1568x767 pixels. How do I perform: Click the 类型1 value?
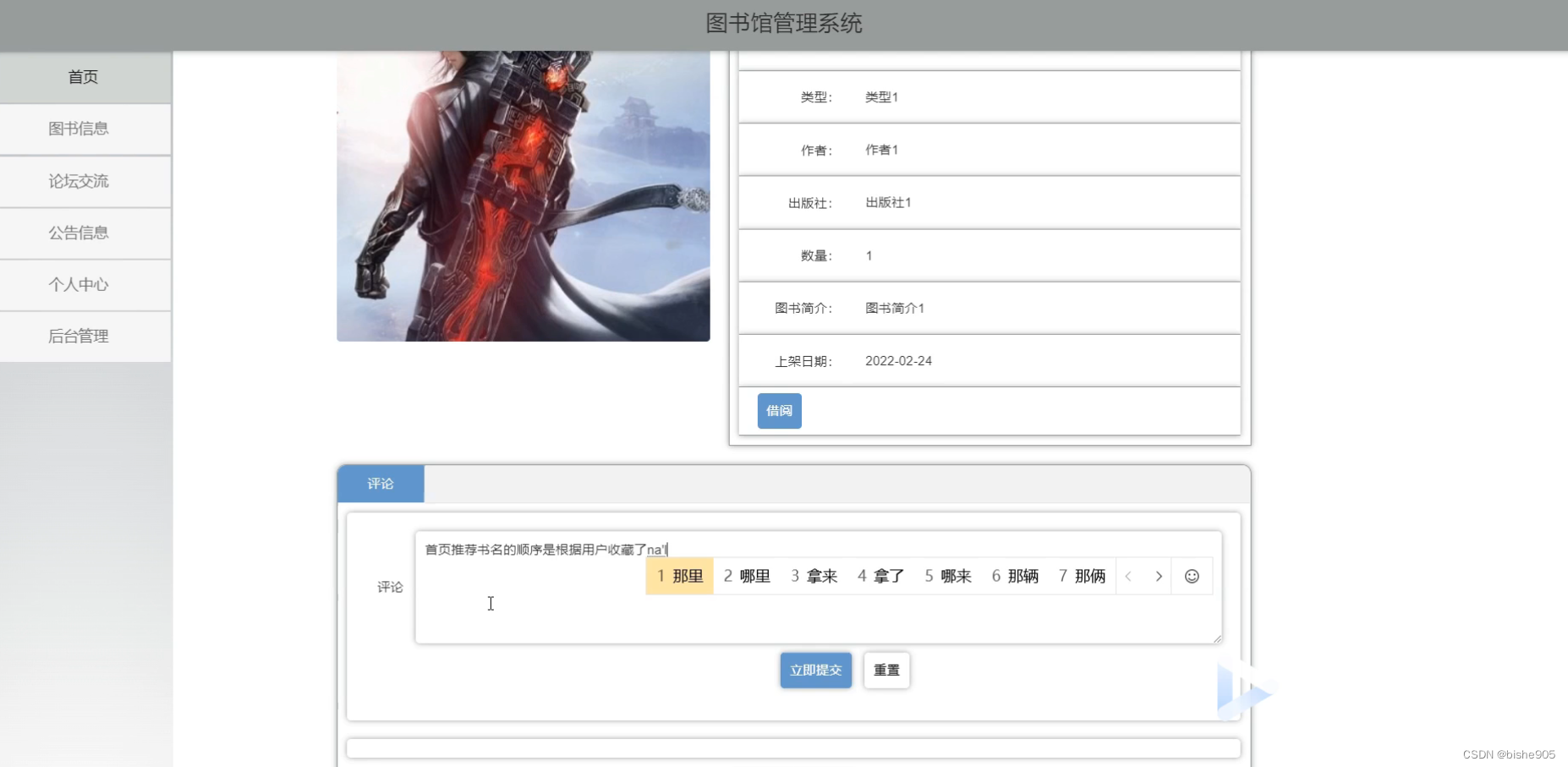[881, 97]
